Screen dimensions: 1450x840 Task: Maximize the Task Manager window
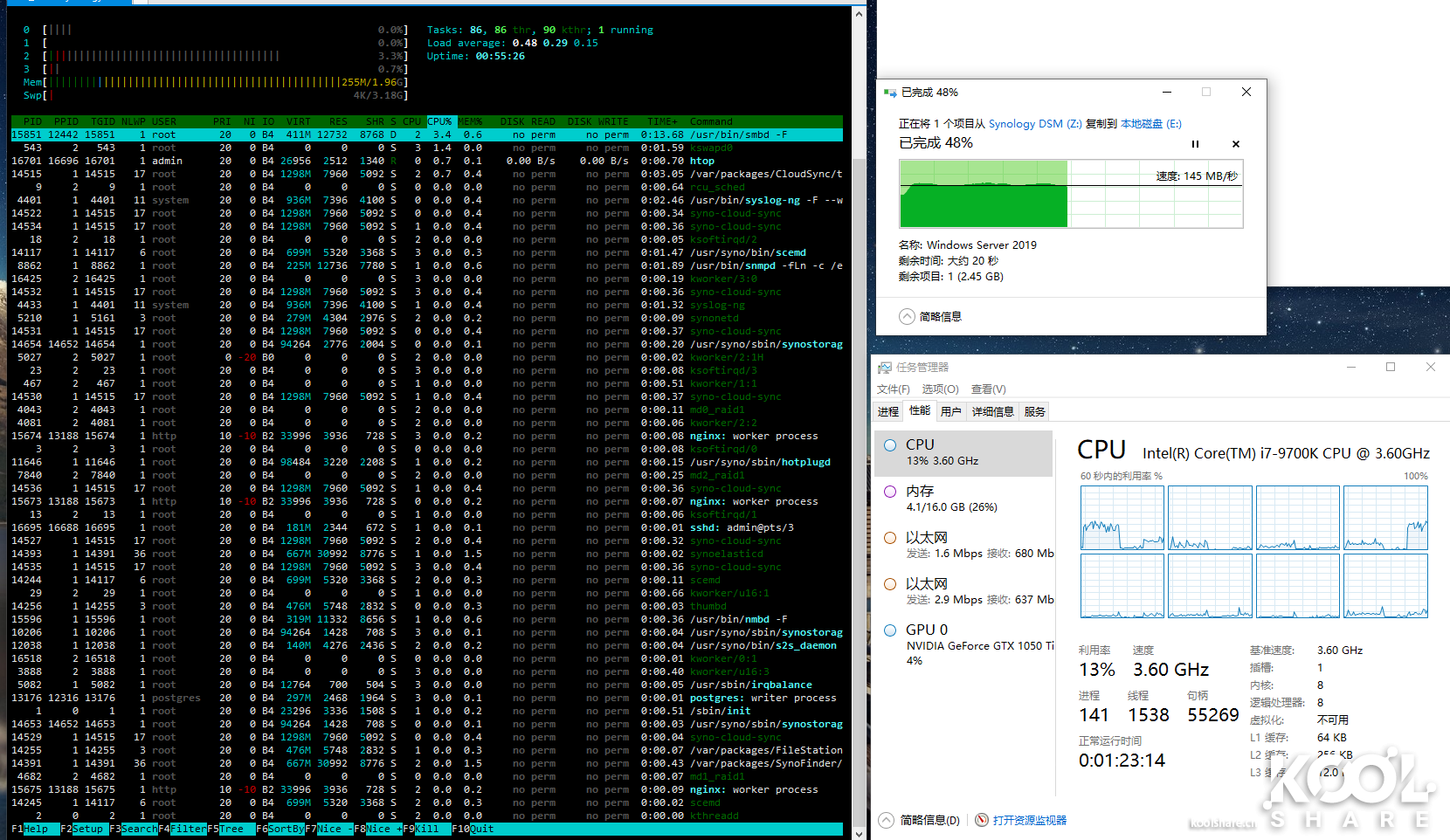(1391, 367)
